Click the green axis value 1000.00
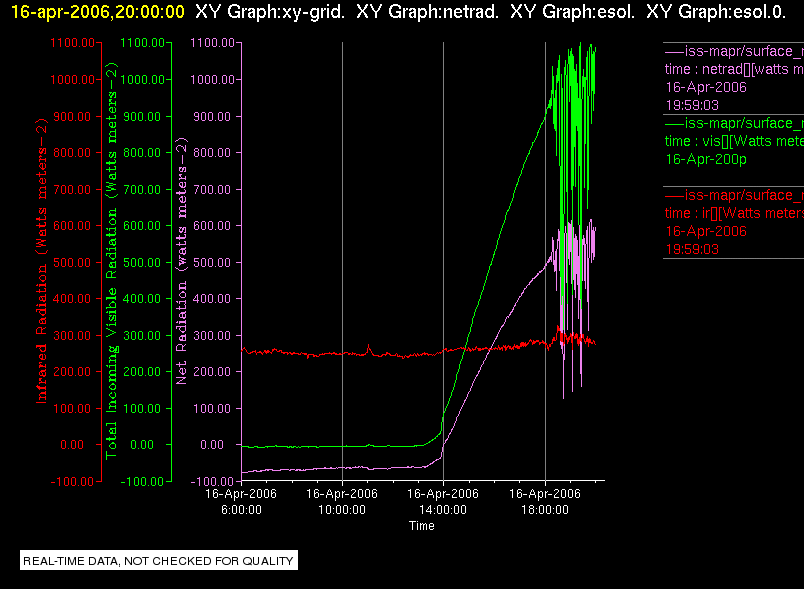Screen dimensions: 804x589 coord(143,79)
